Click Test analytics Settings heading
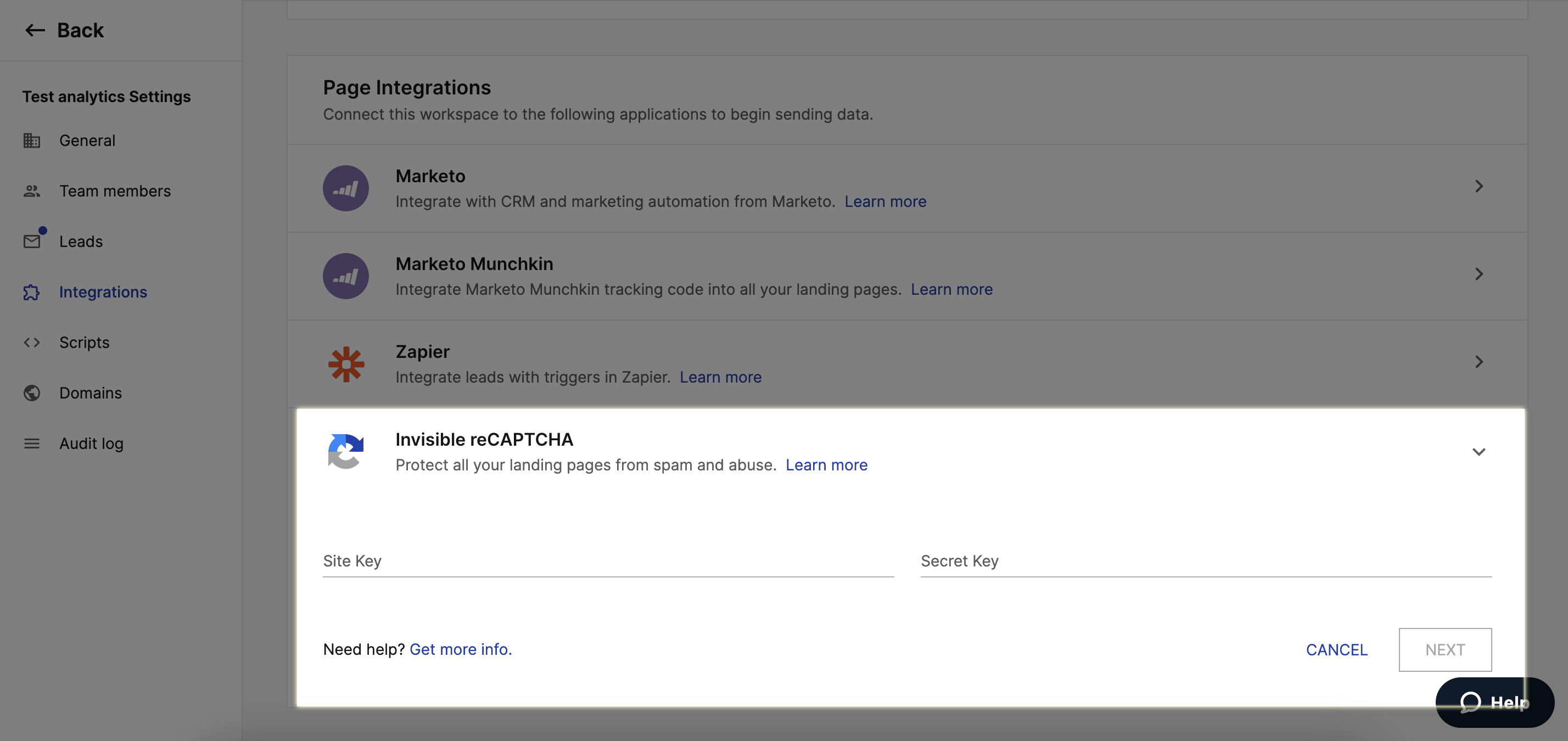Viewport: 1568px width, 741px height. pos(107,96)
